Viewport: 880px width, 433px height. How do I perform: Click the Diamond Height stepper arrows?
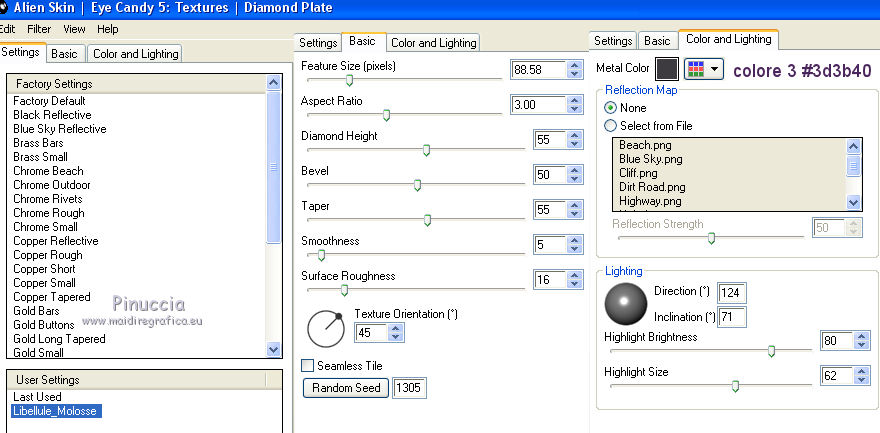[574, 140]
